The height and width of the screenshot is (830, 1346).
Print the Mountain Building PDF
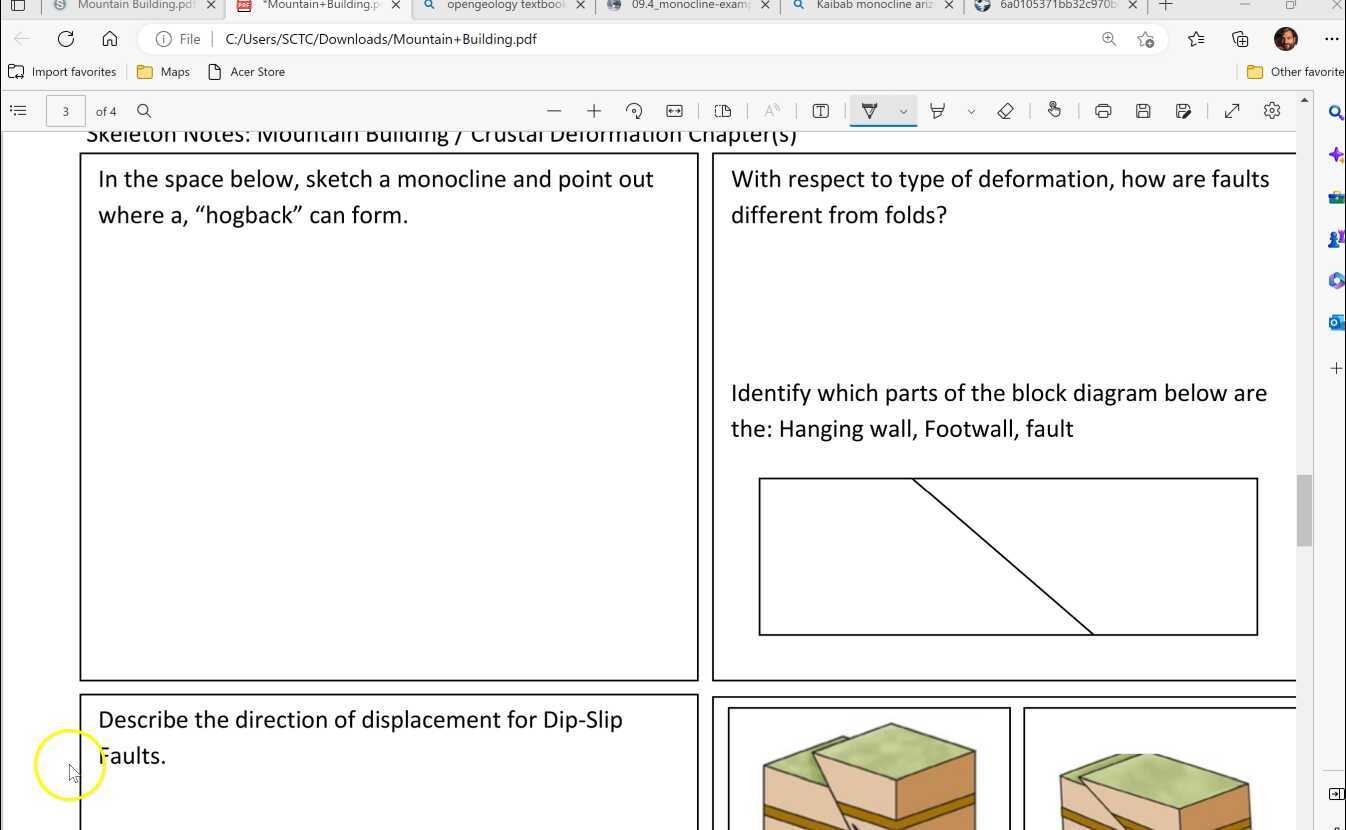point(1102,110)
